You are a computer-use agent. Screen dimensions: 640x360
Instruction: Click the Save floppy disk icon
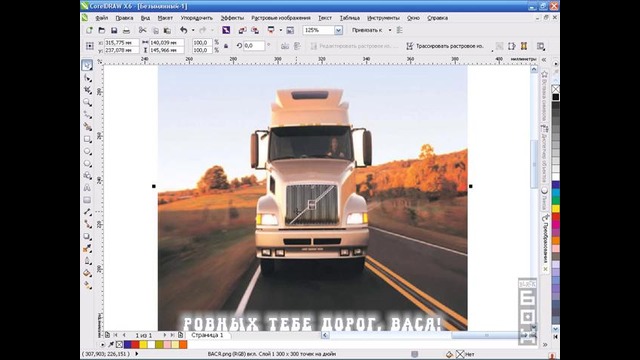click(x=114, y=30)
